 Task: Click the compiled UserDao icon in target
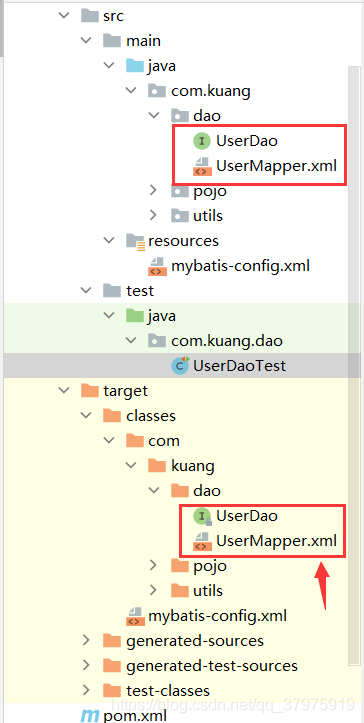(x=202, y=516)
